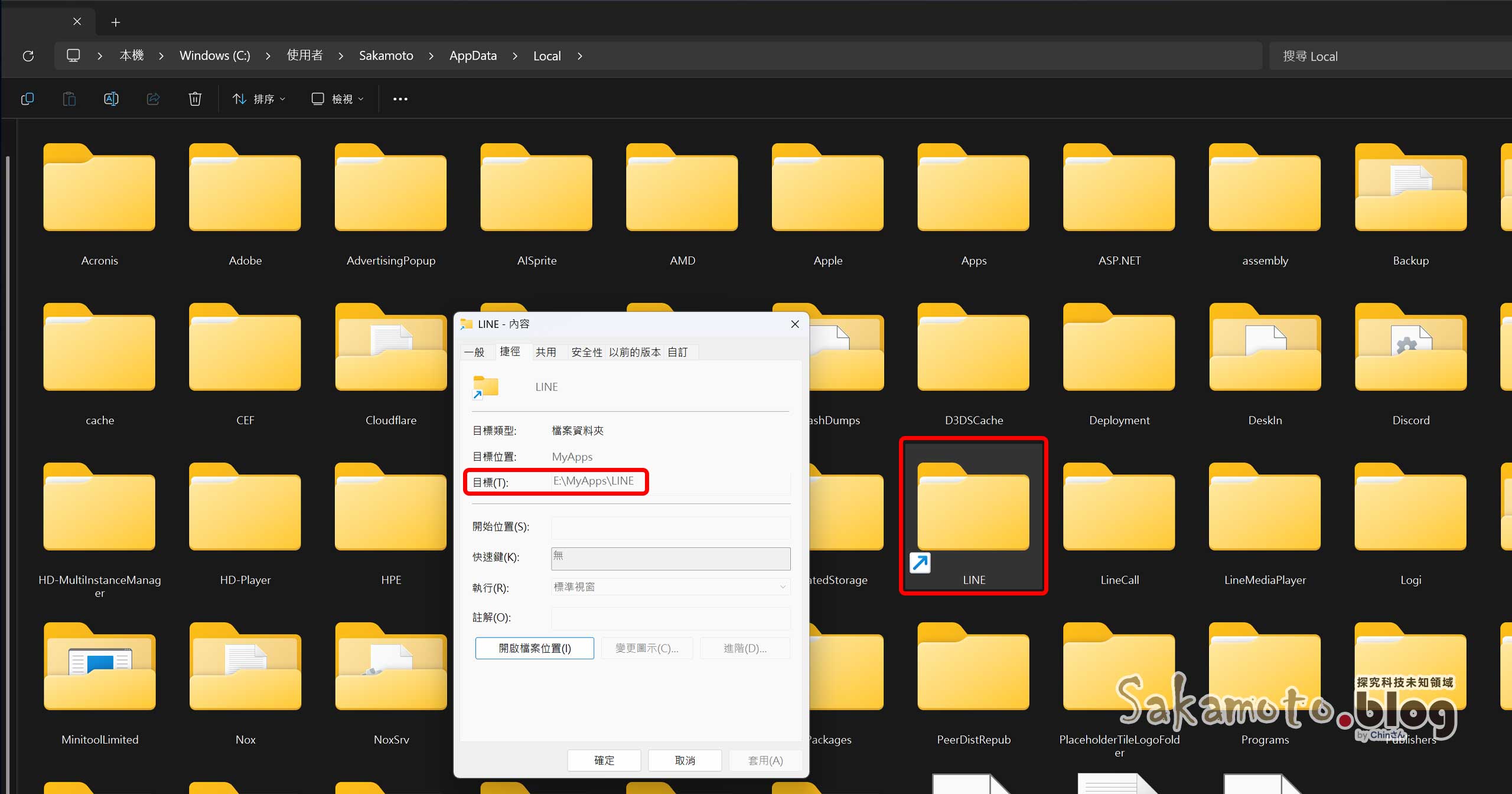Switch to 安全性 tab in LINE properties
Viewport: 1512px width, 794px height.
coord(586,352)
